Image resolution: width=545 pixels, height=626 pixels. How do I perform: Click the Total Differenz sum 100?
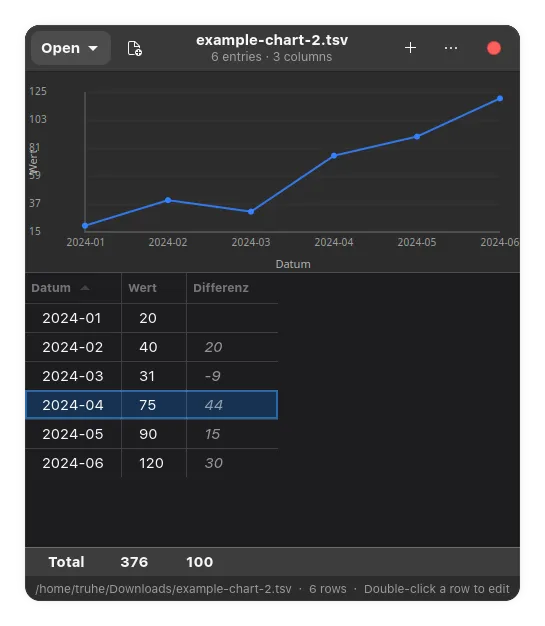coord(199,562)
